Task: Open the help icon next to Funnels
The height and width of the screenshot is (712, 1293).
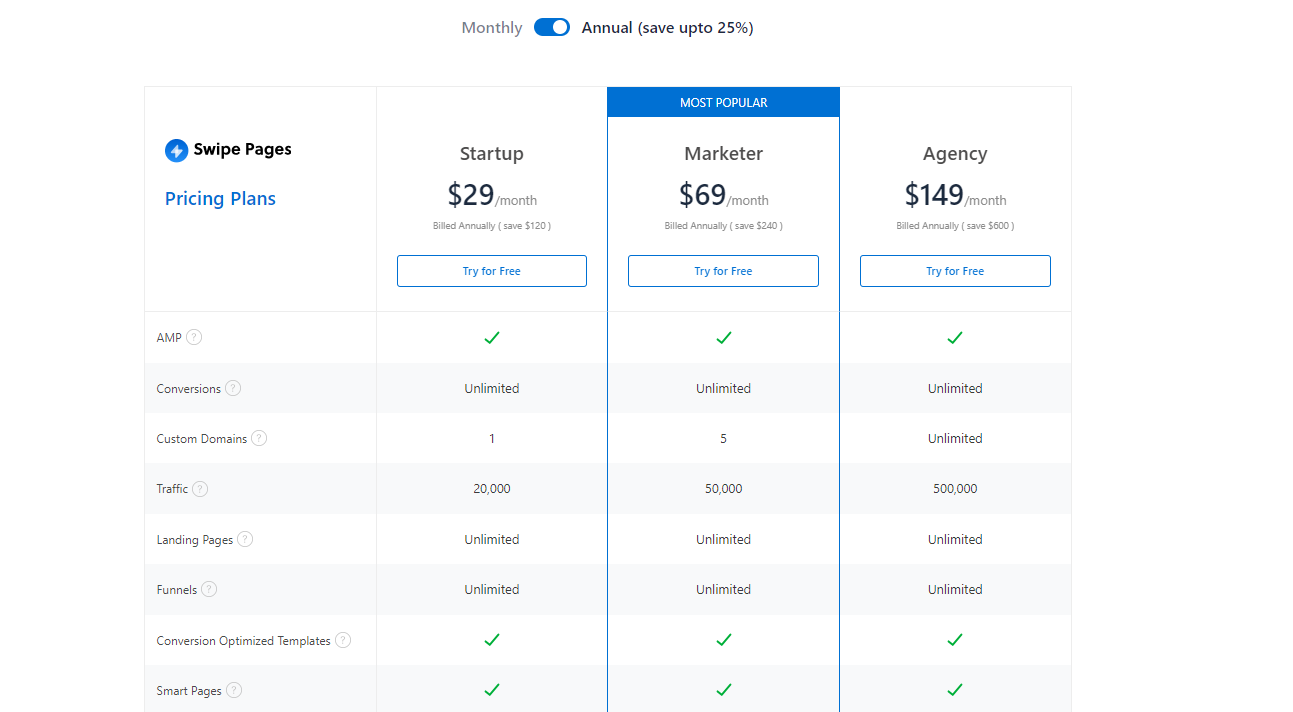Action: click(x=209, y=589)
